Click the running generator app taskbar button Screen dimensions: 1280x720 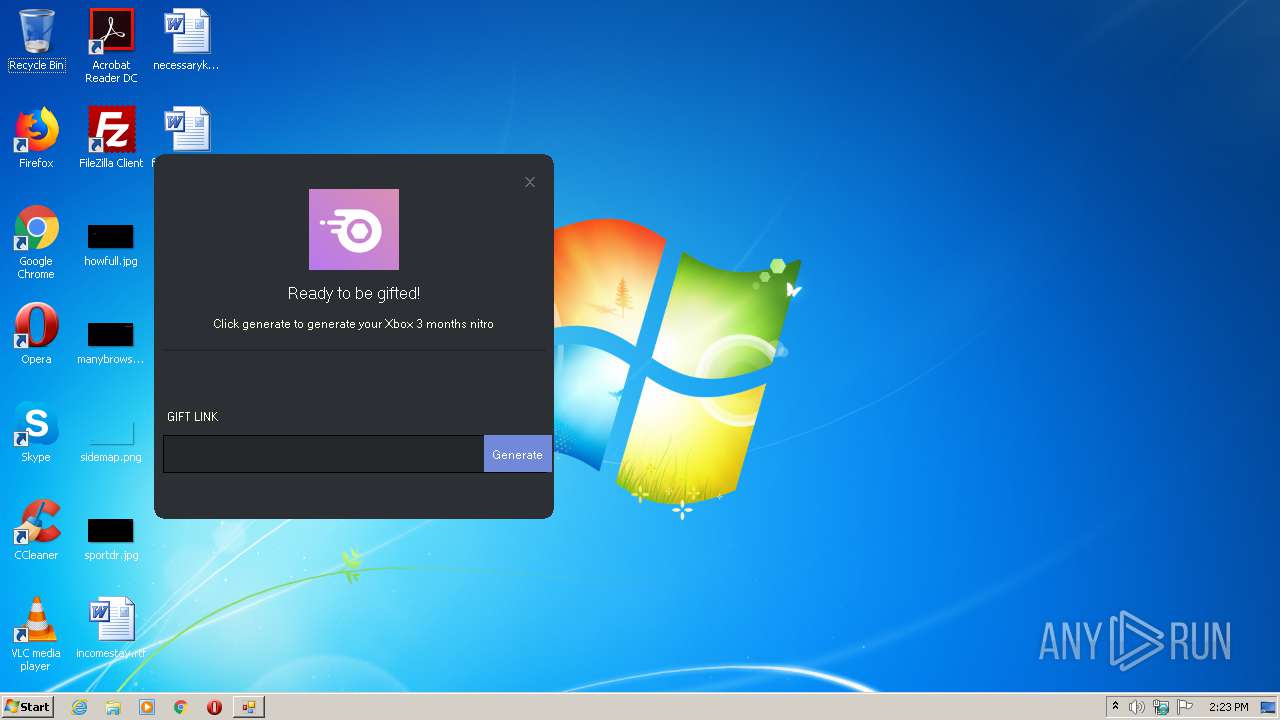tap(248, 707)
